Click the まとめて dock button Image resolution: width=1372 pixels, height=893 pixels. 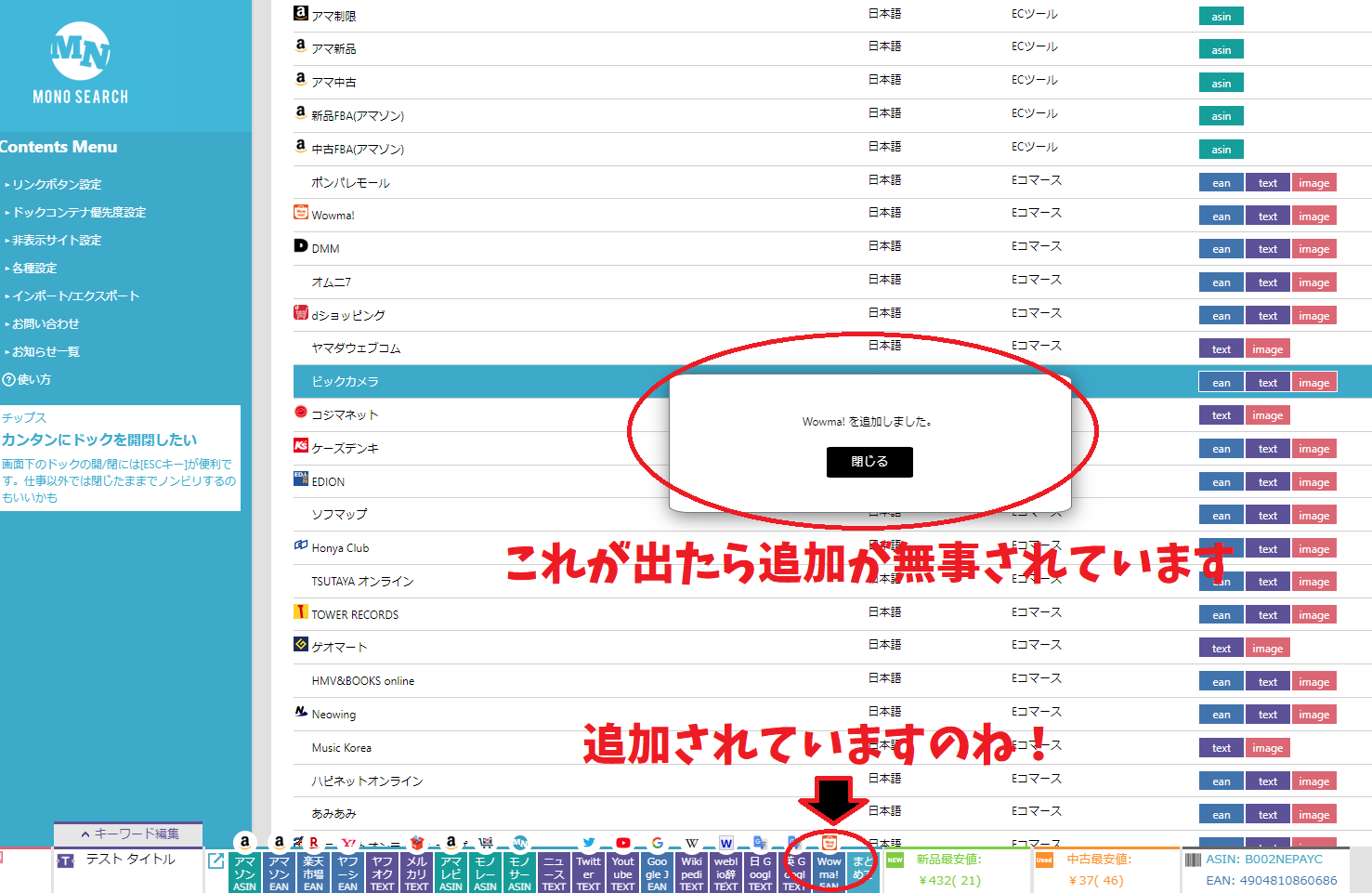click(x=863, y=873)
